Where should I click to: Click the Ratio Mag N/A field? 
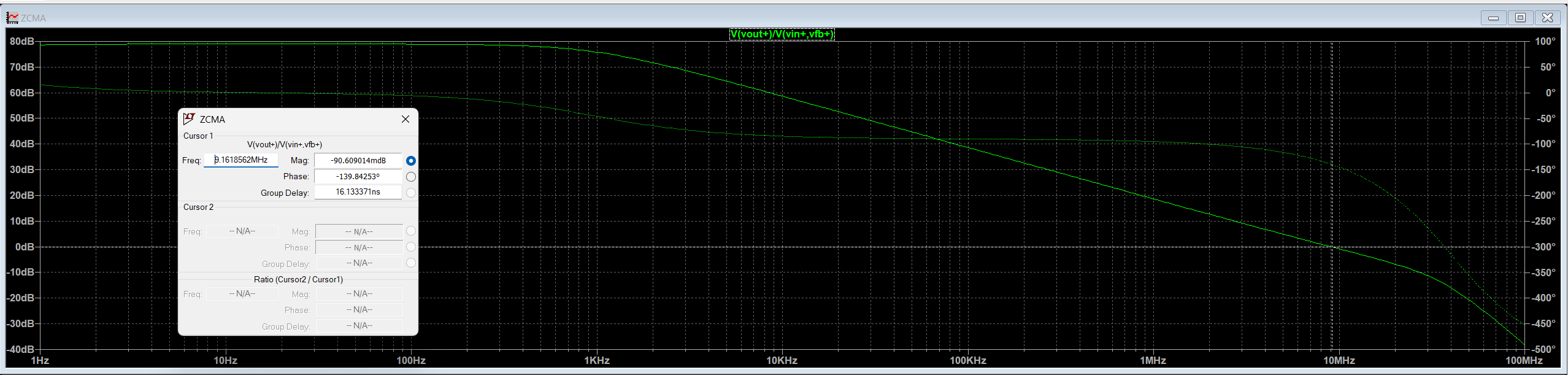(x=359, y=294)
